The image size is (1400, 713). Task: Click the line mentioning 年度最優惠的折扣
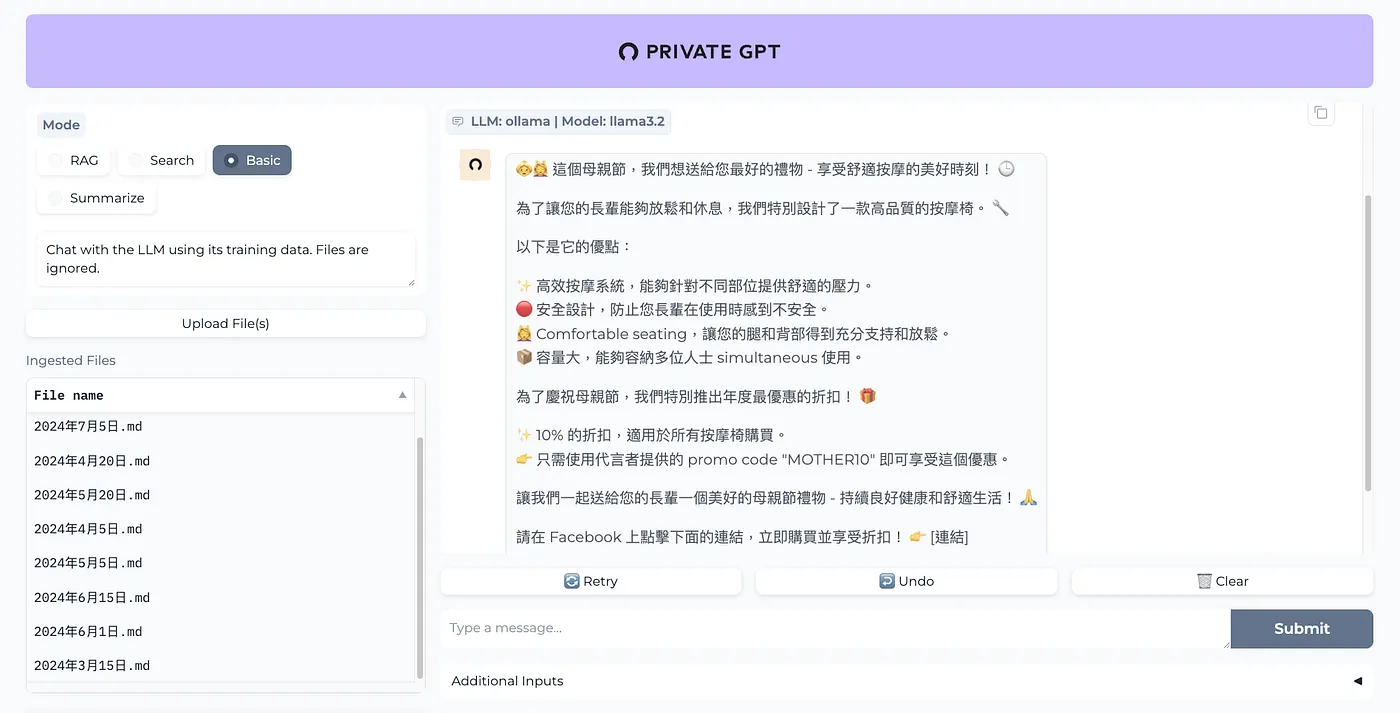click(x=696, y=397)
